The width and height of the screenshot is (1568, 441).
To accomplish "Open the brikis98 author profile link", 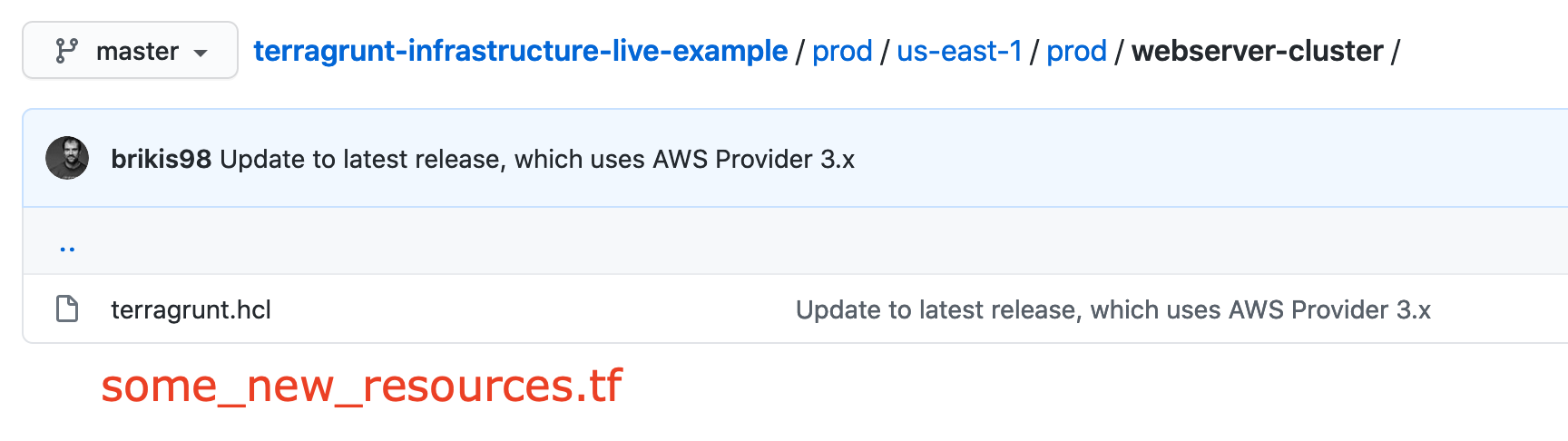I will 161,159.
